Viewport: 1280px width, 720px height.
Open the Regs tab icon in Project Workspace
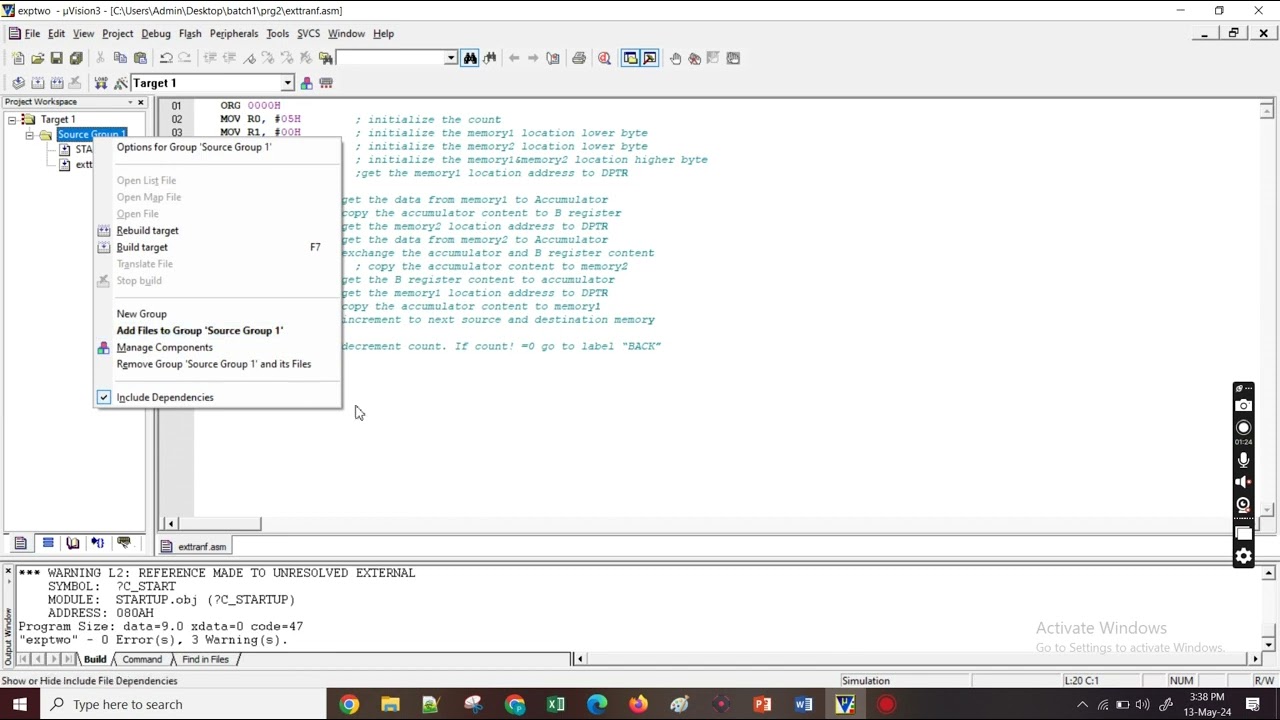[47, 543]
